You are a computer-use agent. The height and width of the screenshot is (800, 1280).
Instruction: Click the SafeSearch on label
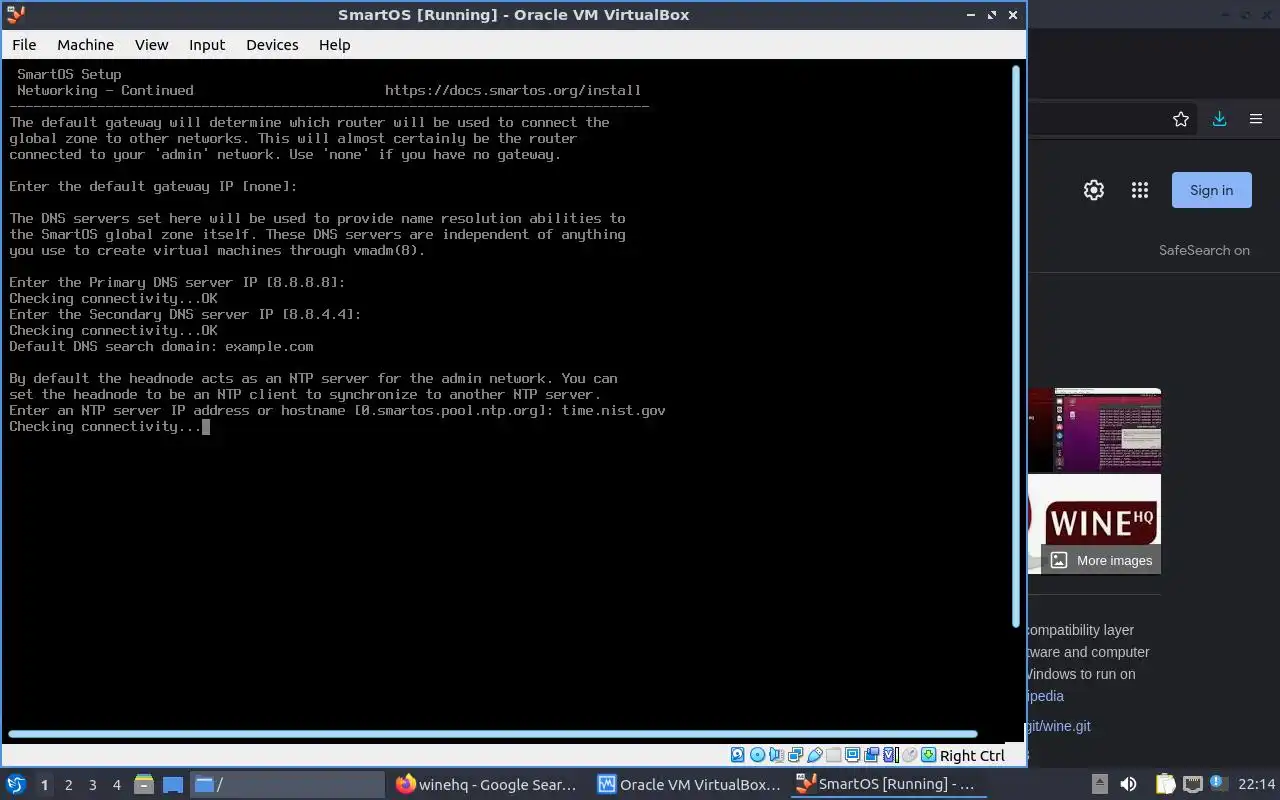pyautogui.click(x=1204, y=250)
